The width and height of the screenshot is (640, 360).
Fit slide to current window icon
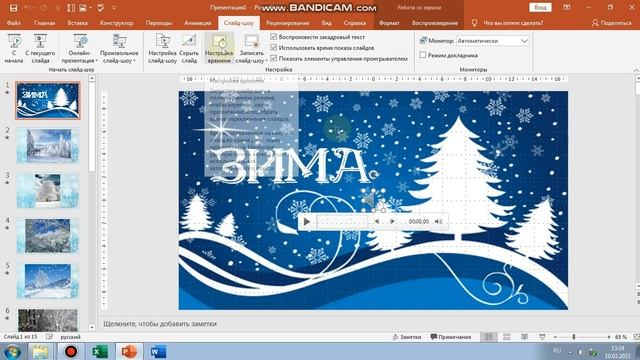coord(636,337)
